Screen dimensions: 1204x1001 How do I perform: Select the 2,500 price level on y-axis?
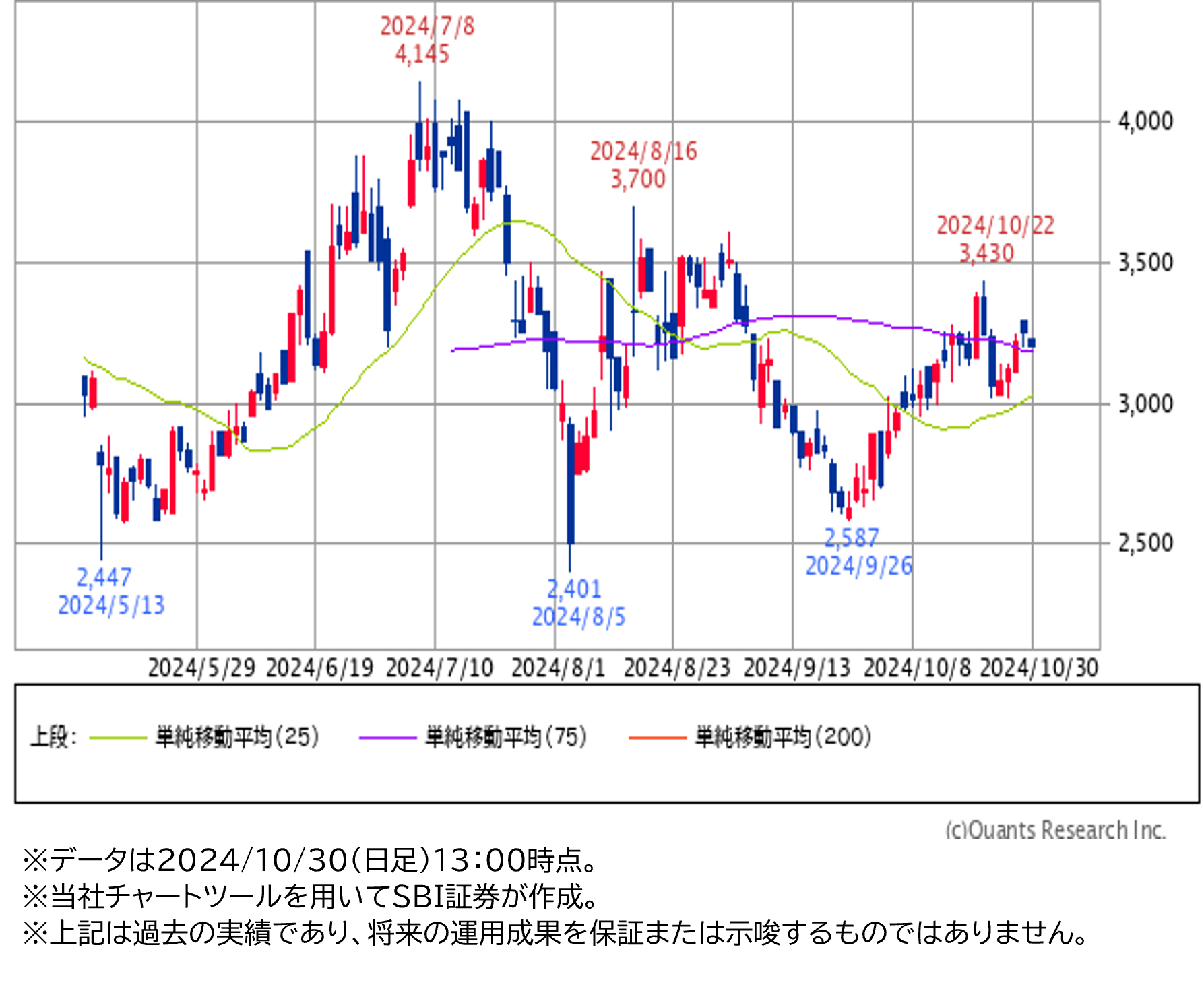click(x=1145, y=543)
